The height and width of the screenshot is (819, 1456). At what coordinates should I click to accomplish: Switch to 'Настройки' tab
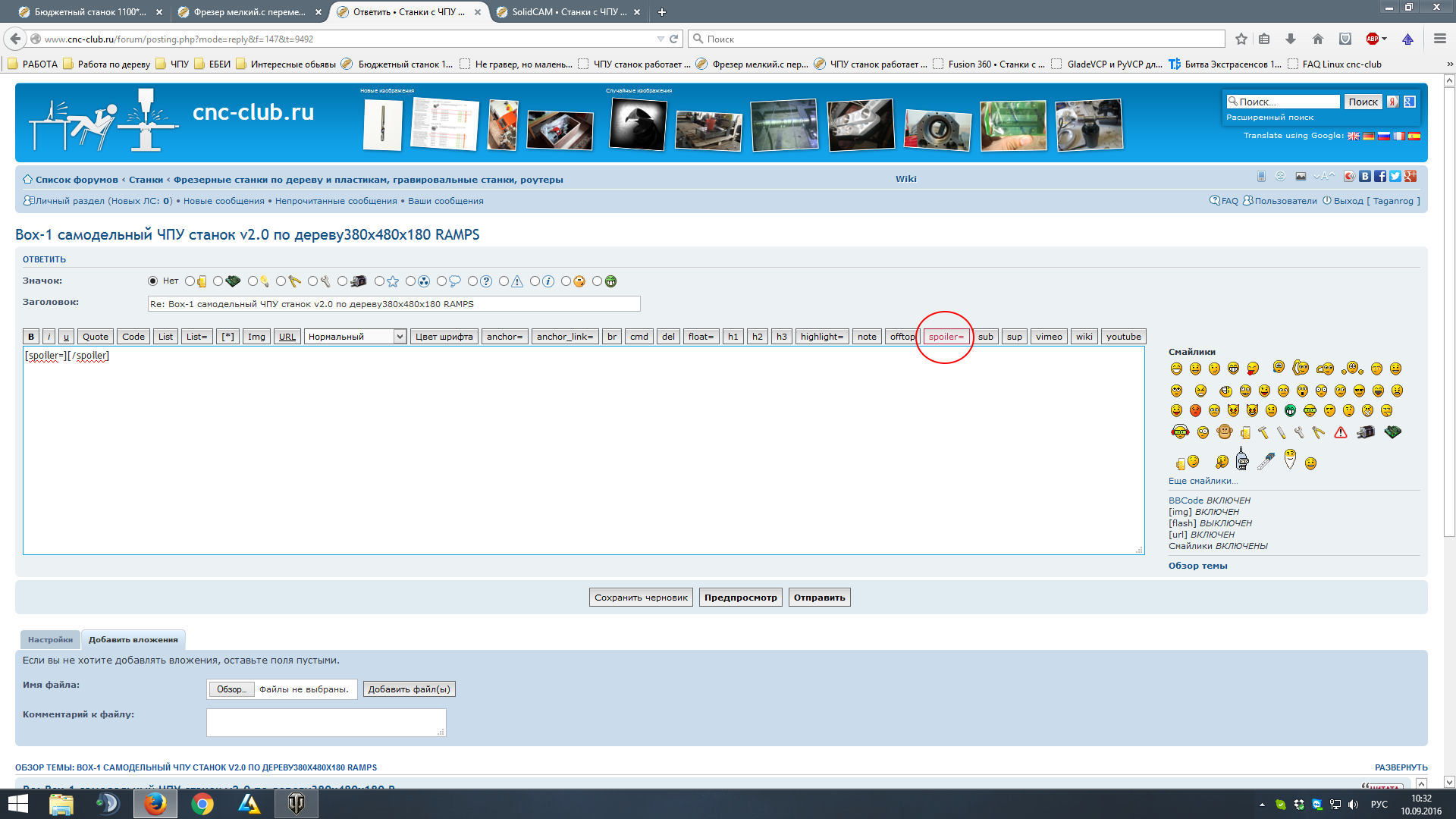click(x=50, y=639)
